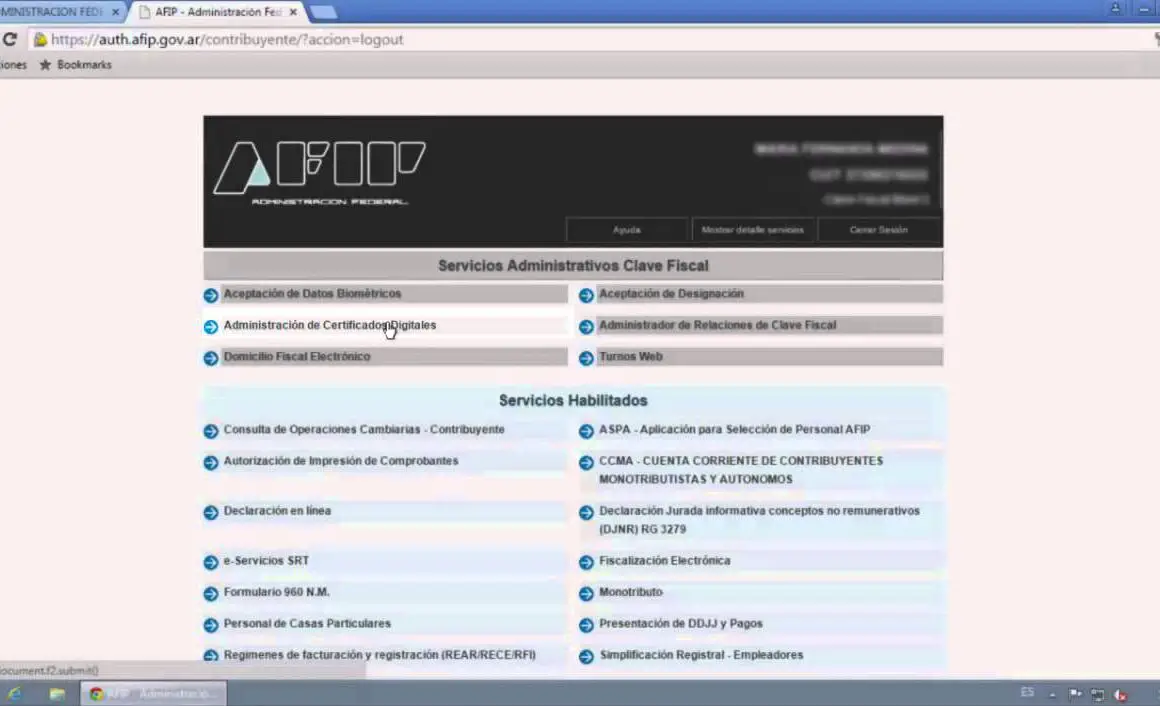Open the Fiscalización Electrónica link

tap(664, 561)
